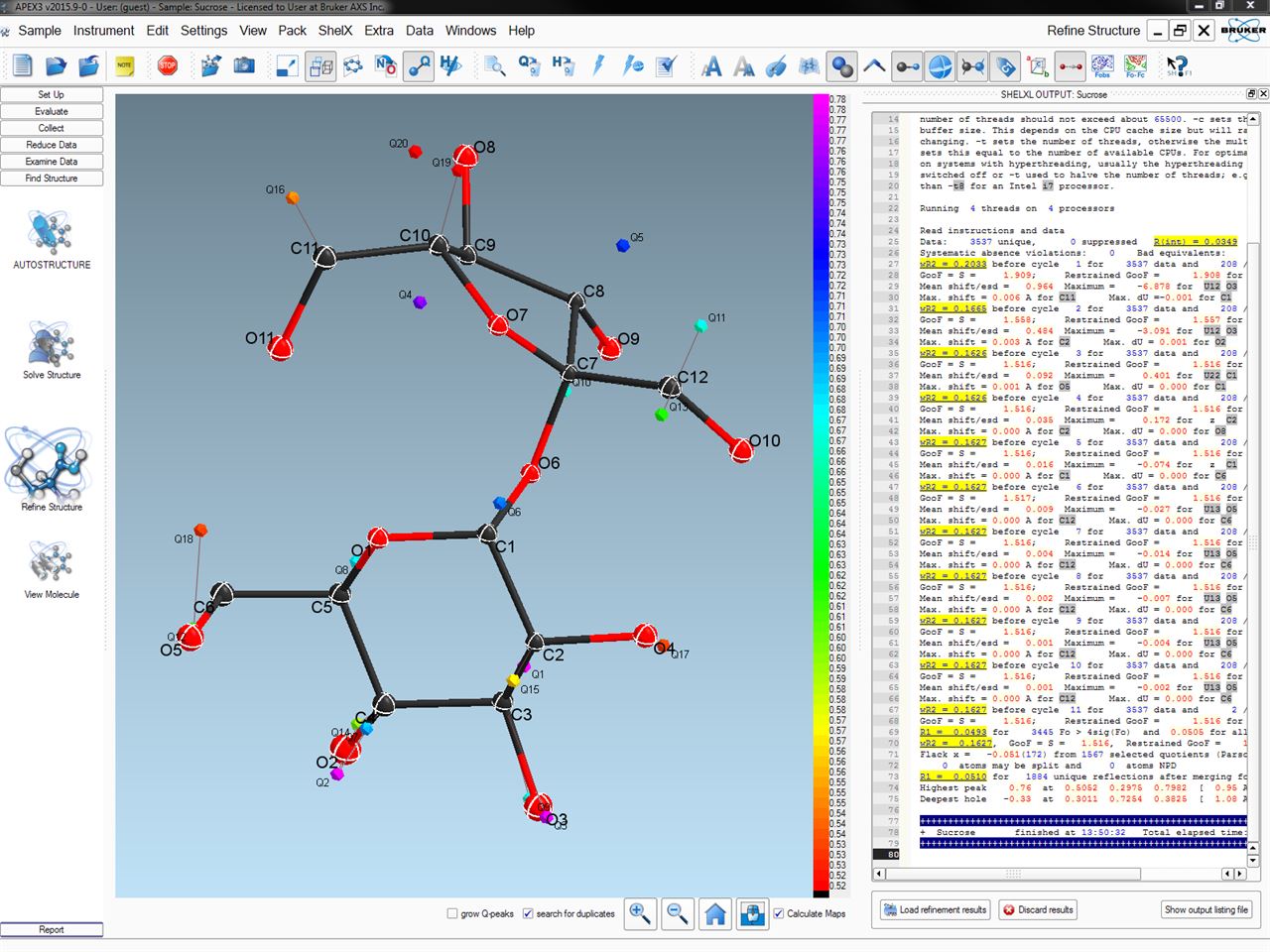Click Discard results button
The width and height of the screenshot is (1270, 952).
click(1038, 909)
